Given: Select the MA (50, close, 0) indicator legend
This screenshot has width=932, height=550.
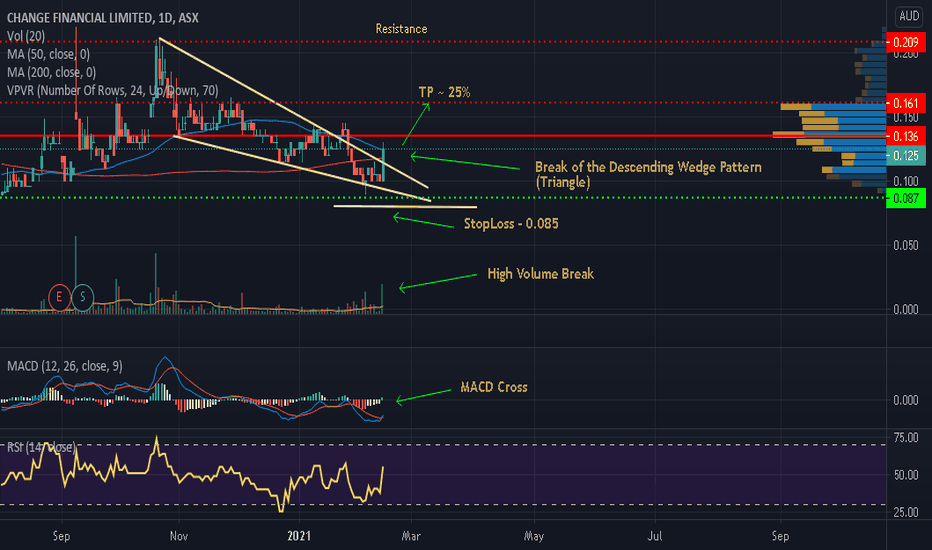Looking at the screenshot, I should pyautogui.click(x=48, y=54).
